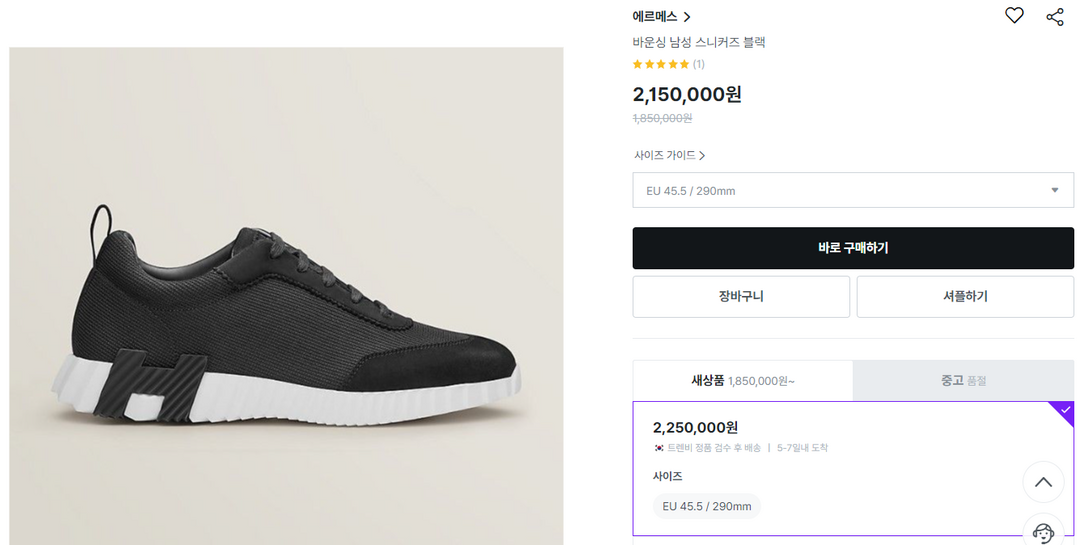Click the share icon
Viewport: 1080px width, 545px height.
pyautogui.click(x=1055, y=16)
